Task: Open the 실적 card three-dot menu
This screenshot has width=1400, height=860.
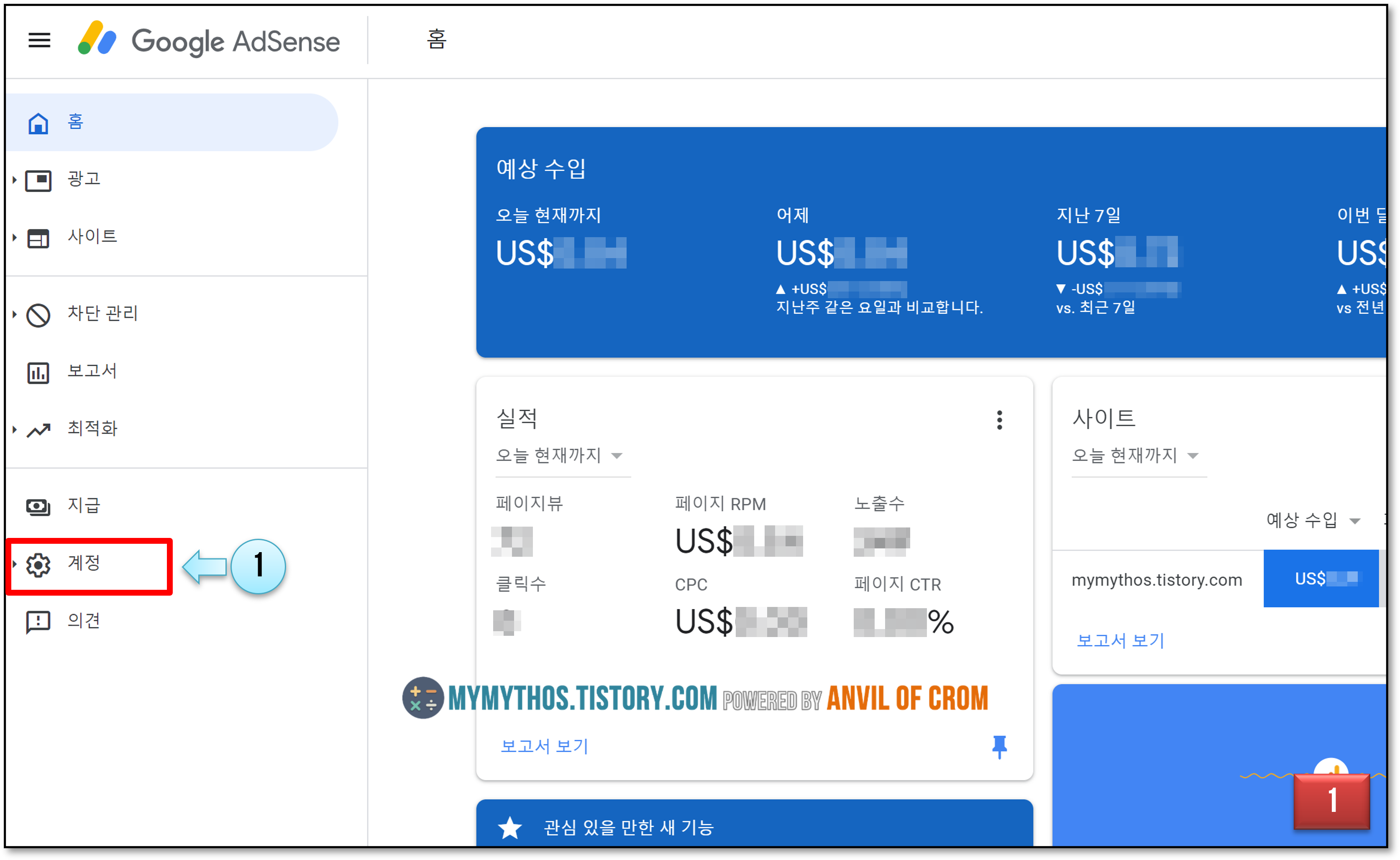Action: pyautogui.click(x=999, y=420)
